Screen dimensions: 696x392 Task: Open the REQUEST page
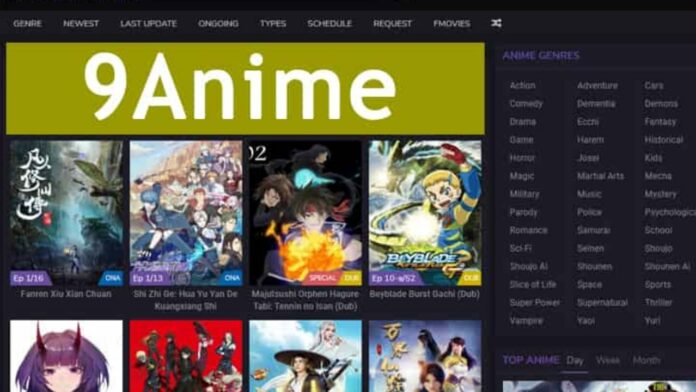pos(393,24)
